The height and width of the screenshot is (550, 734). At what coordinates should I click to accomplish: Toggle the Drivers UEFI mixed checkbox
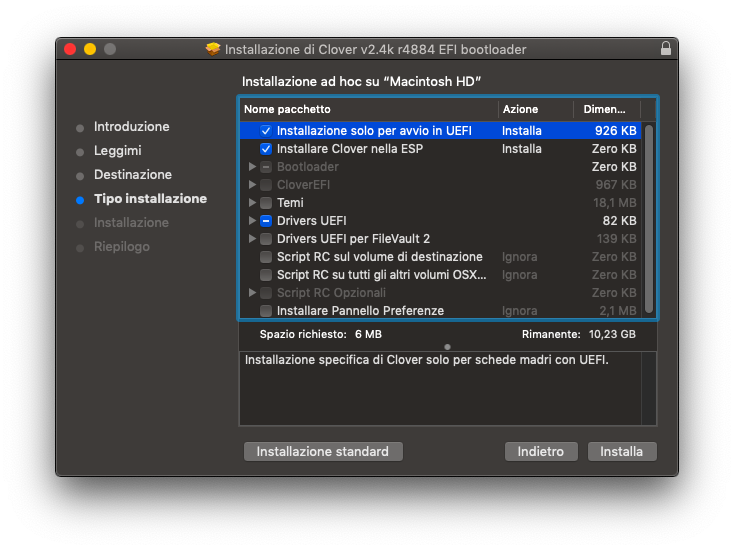(266, 220)
